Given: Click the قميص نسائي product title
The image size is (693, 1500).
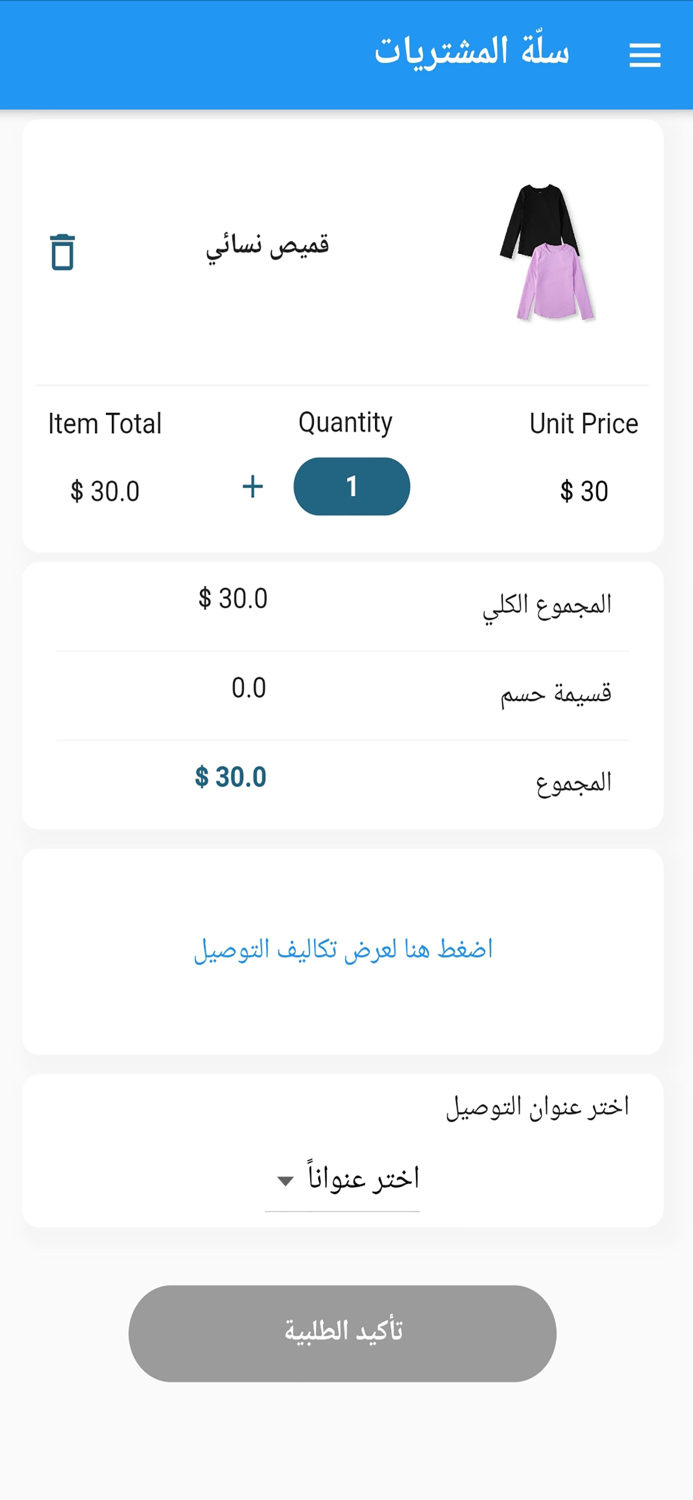Looking at the screenshot, I should (266, 244).
